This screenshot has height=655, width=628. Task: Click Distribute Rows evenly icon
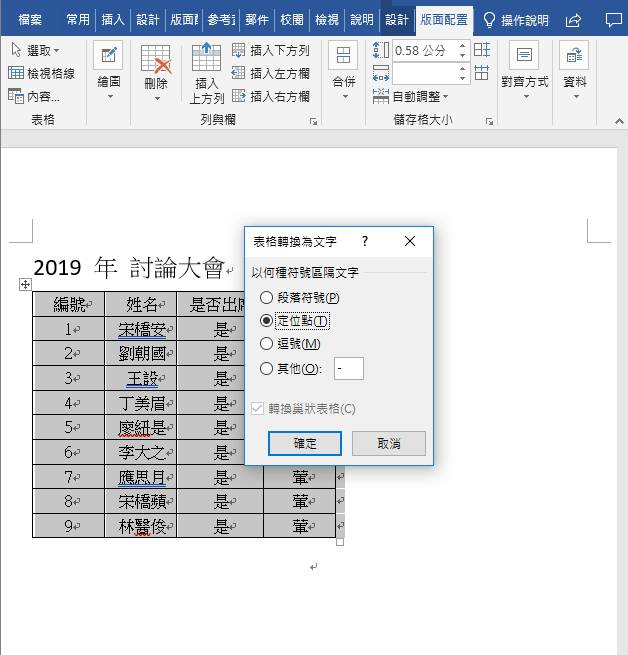(482, 50)
